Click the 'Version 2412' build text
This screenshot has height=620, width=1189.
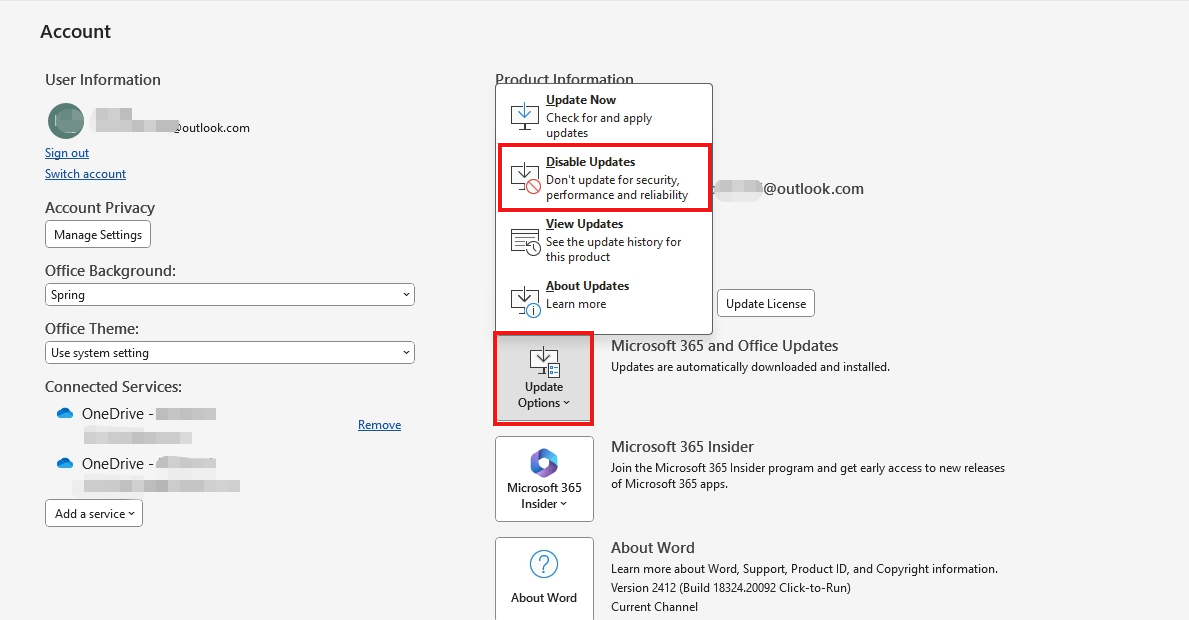(x=731, y=587)
